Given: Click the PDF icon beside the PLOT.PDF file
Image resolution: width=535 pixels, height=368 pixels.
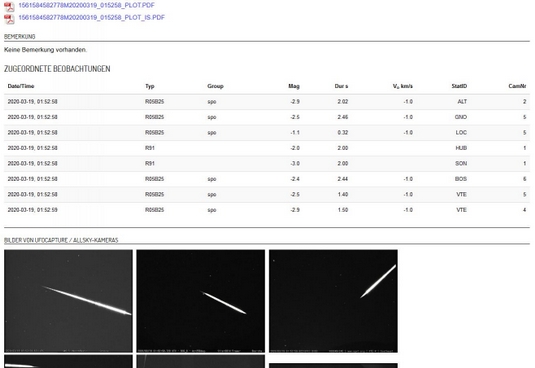Looking at the screenshot, I should pyautogui.click(x=9, y=6).
